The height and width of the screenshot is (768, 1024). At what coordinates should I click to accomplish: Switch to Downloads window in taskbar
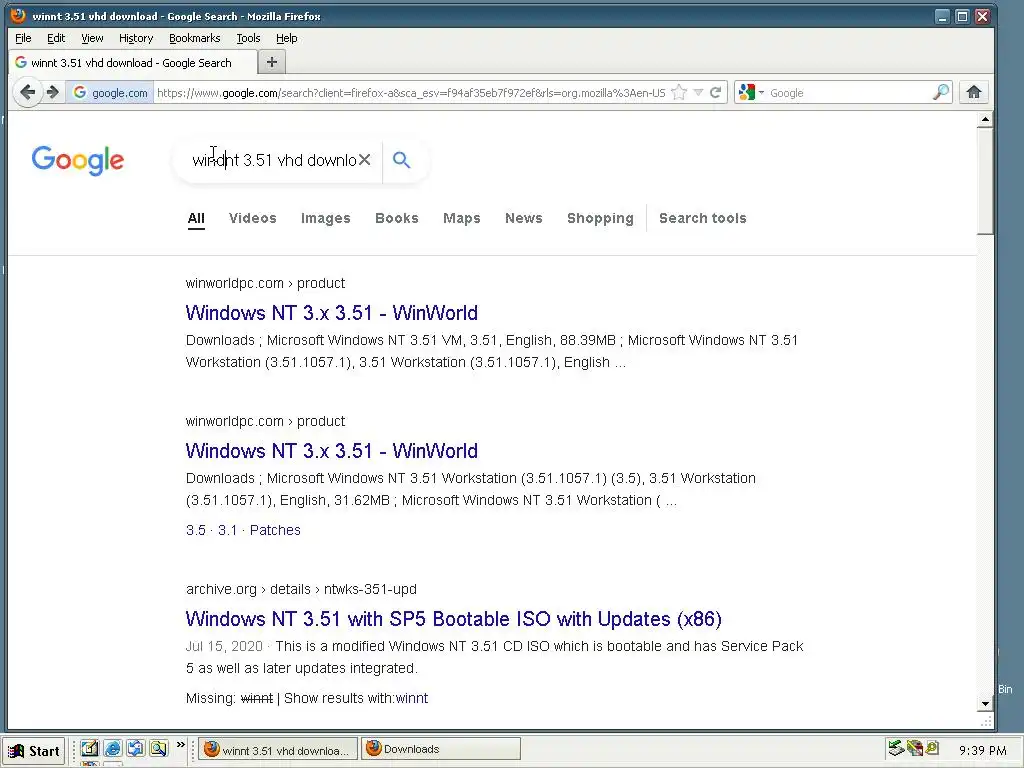click(440, 749)
